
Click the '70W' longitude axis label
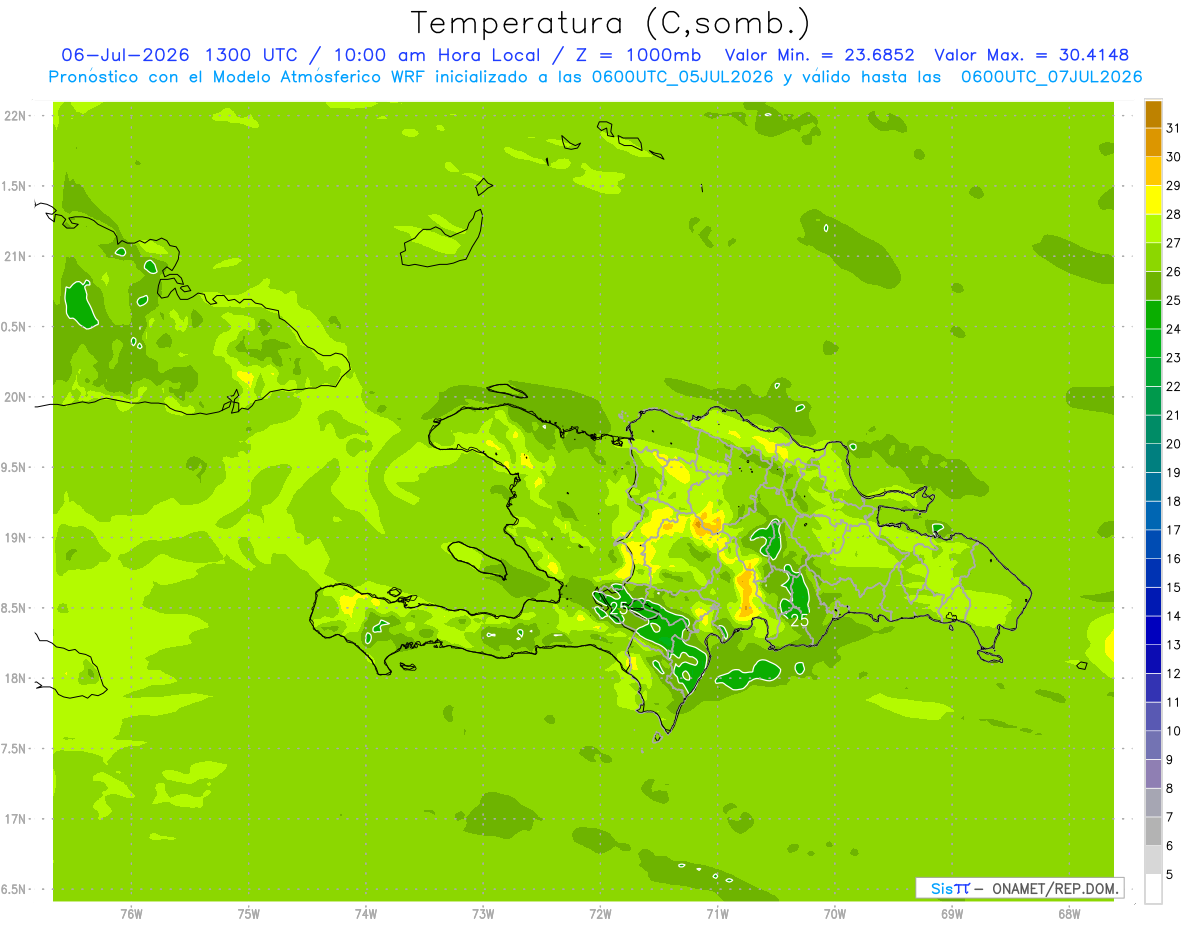pos(835,913)
